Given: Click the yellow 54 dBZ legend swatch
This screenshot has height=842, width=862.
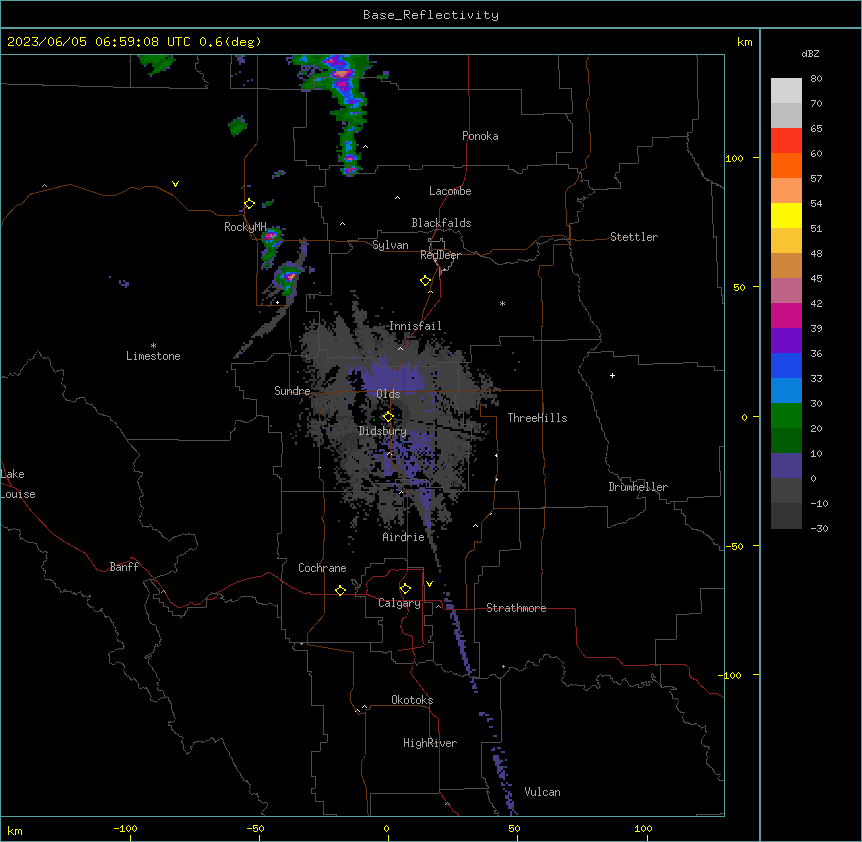Looking at the screenshot, I should click(x=786, y=215).
